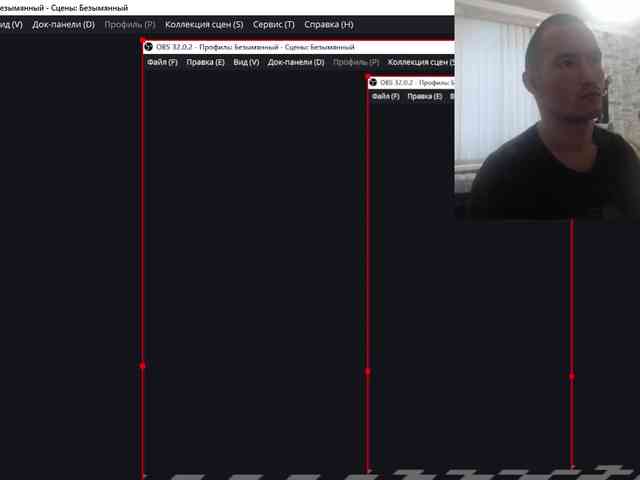Open Коллекция сцен (S) in the top menu bar
Screen dimensions: 640x480
point(204,24)
